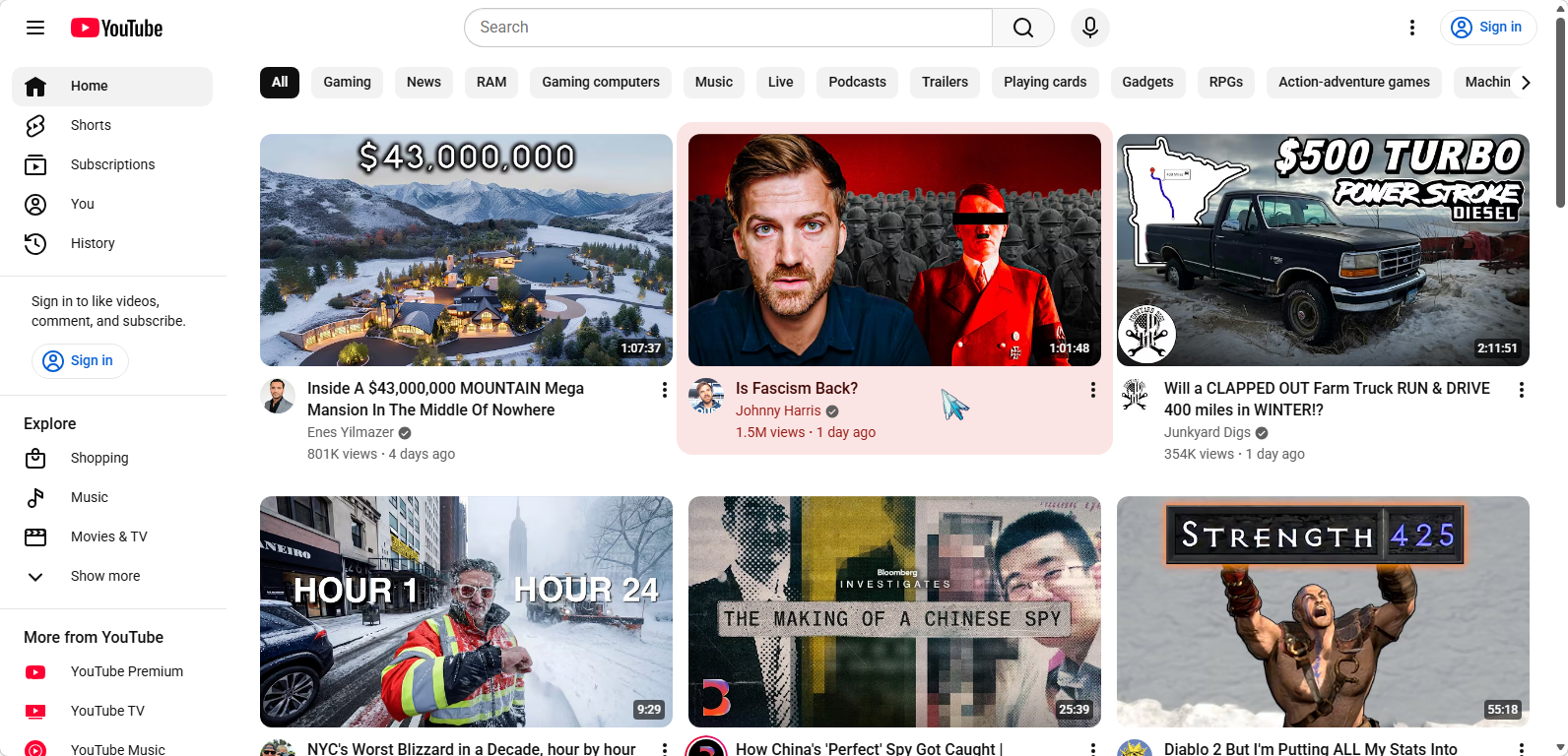Open options for the Farm Truck video
1568x756 pixels.
pyautogui.click(x=1522, y=390)
